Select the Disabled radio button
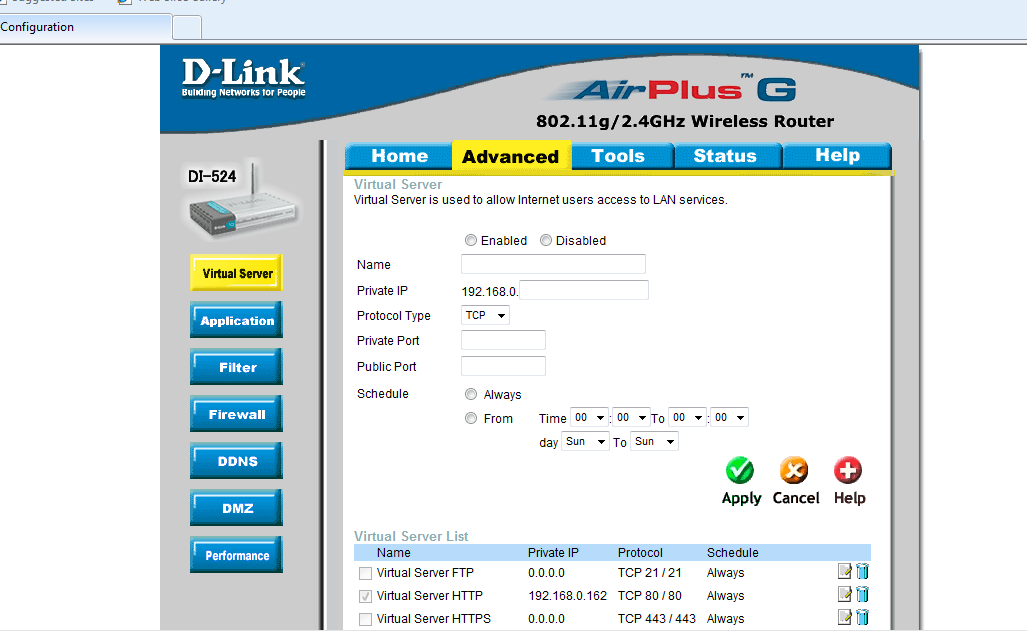 tap(546, 240)
